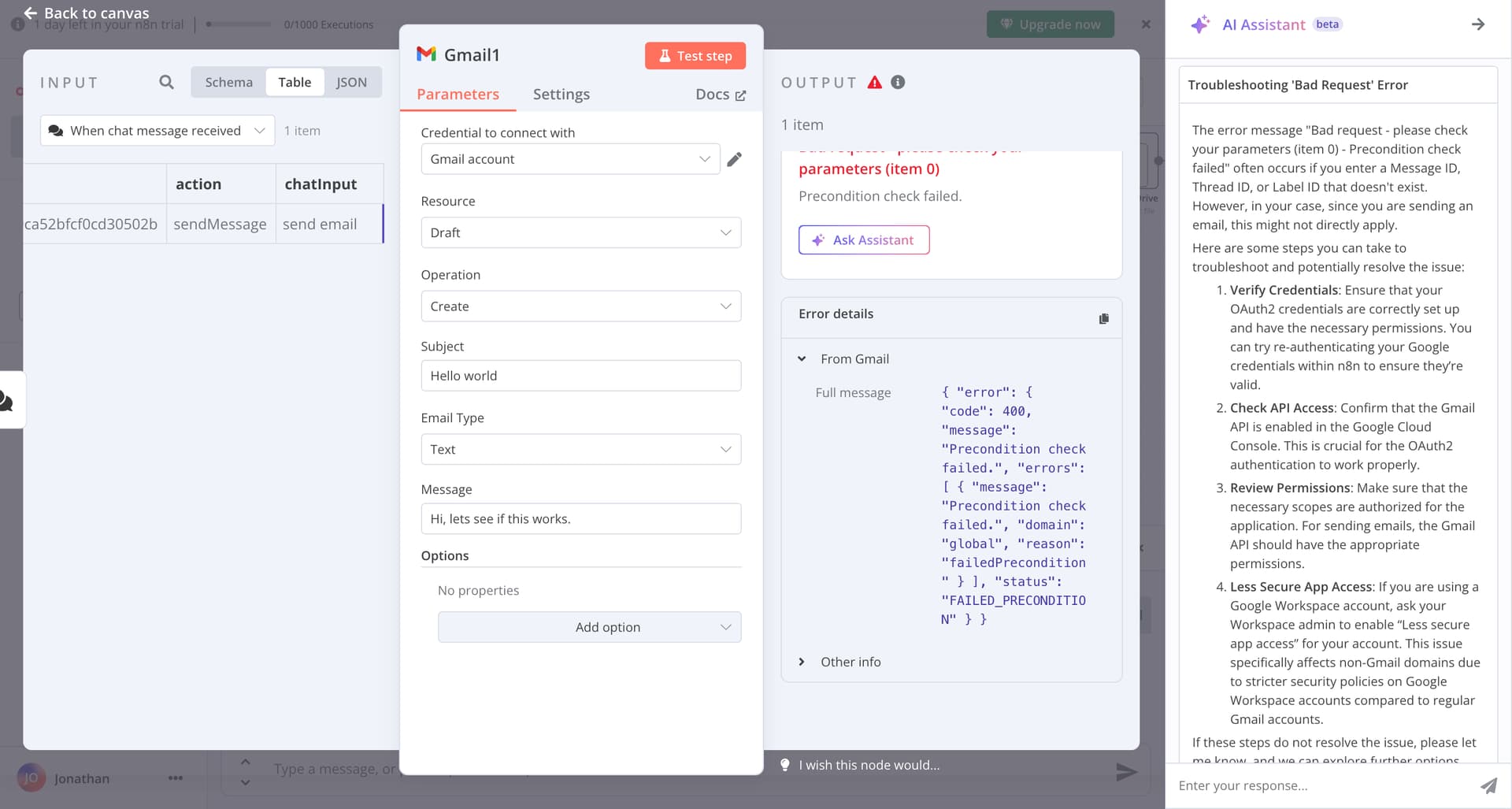Click the JO user avatar
1512x809 pixels.
(31, 778)
